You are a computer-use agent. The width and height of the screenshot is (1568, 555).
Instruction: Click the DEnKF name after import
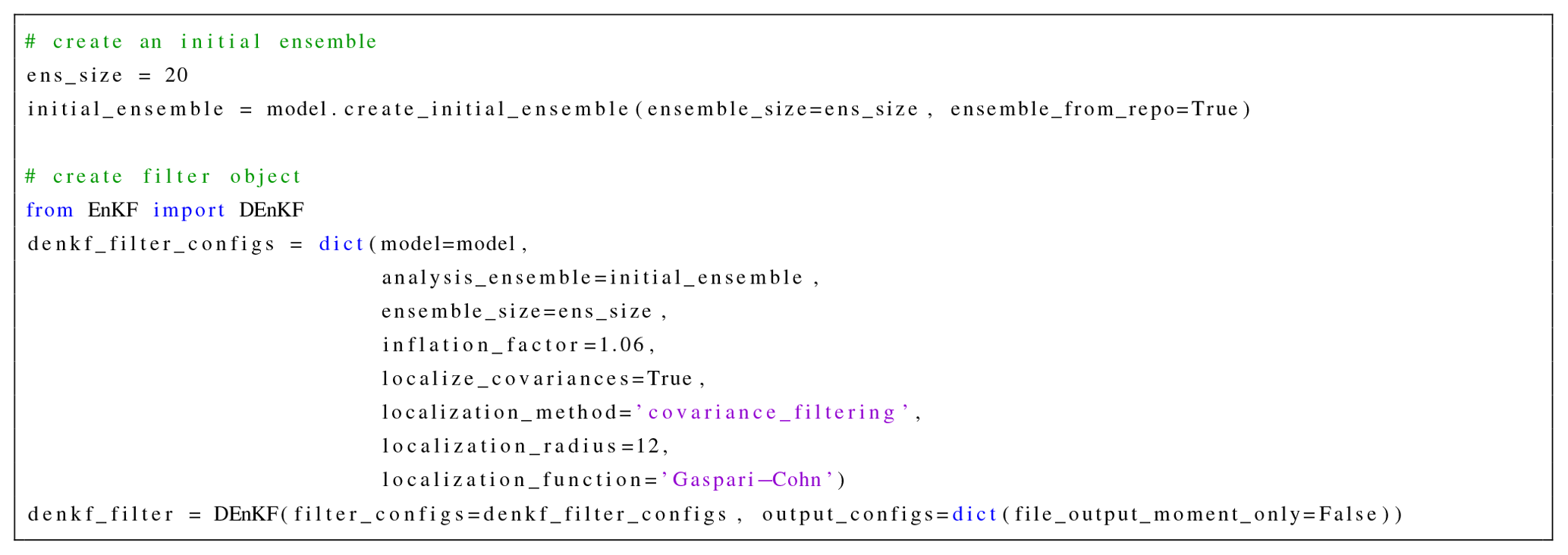click(272, 210)
